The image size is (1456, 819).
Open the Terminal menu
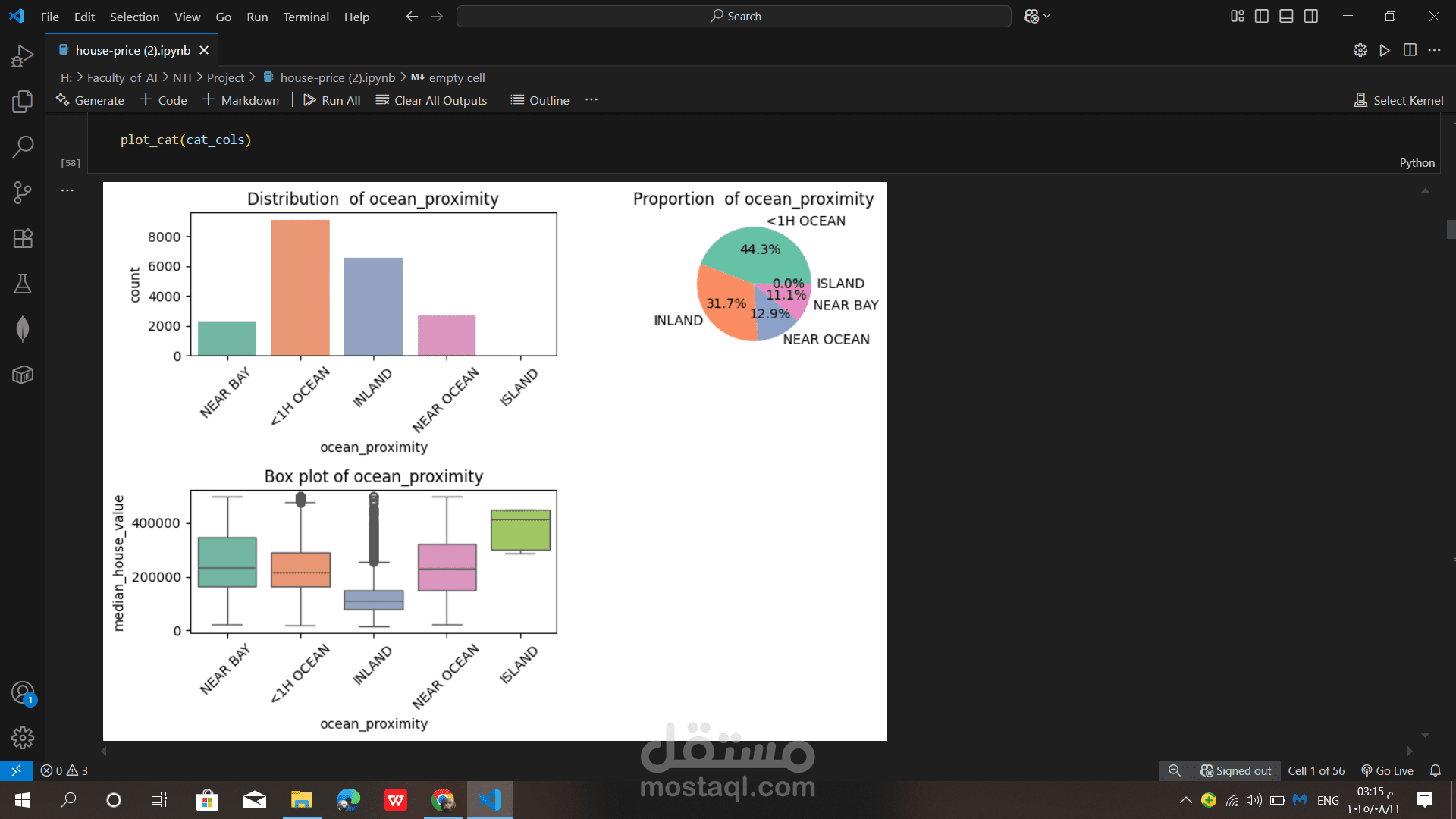pos(306,17)
